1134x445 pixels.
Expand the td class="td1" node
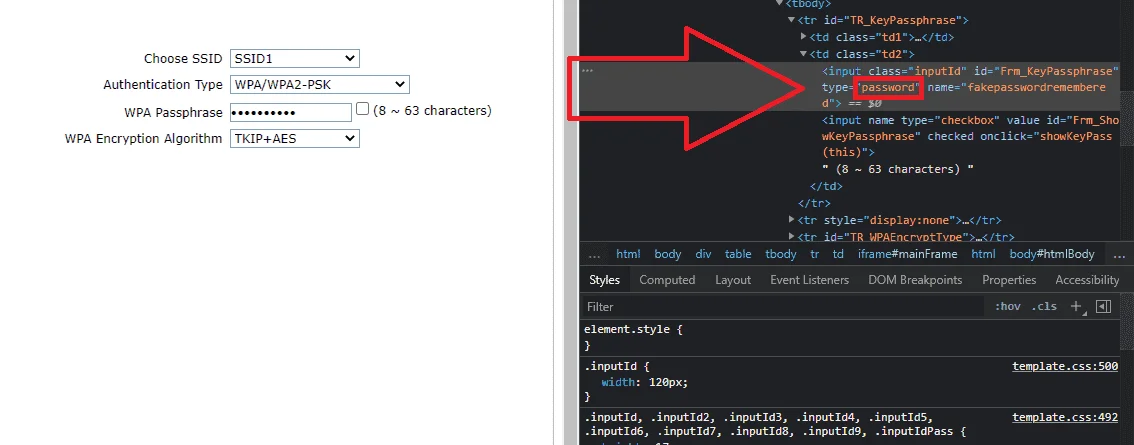[803, 37]
